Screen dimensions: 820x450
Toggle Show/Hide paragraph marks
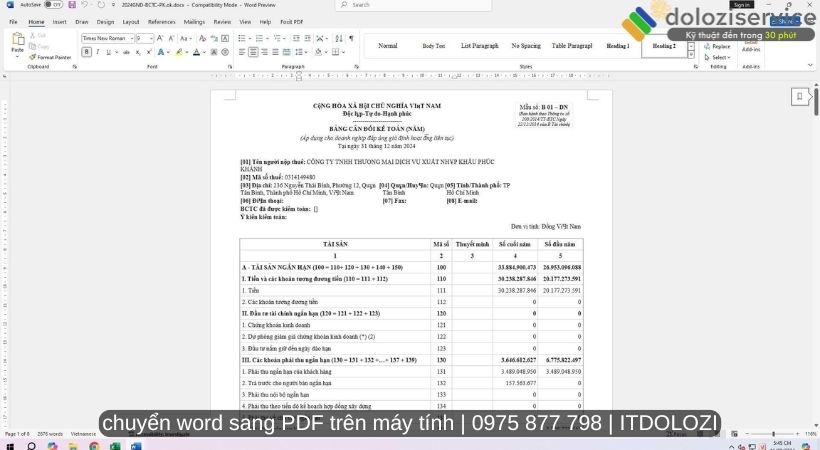[x=351, y=39]
